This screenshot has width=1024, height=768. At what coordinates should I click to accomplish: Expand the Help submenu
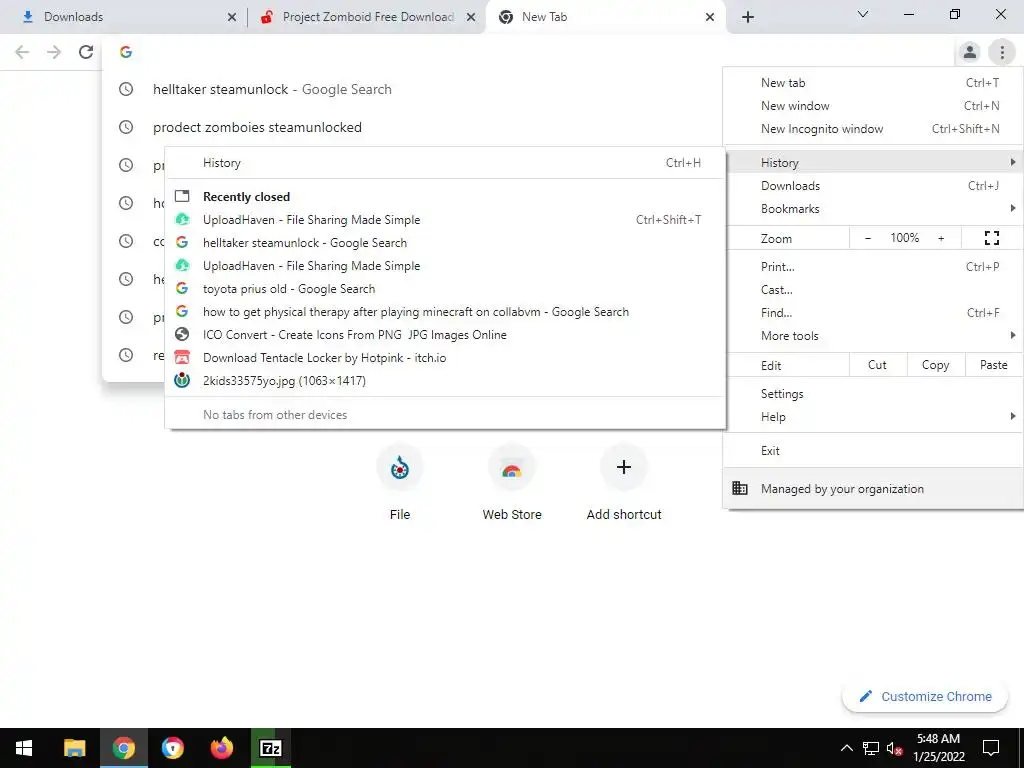coord(873,417)
